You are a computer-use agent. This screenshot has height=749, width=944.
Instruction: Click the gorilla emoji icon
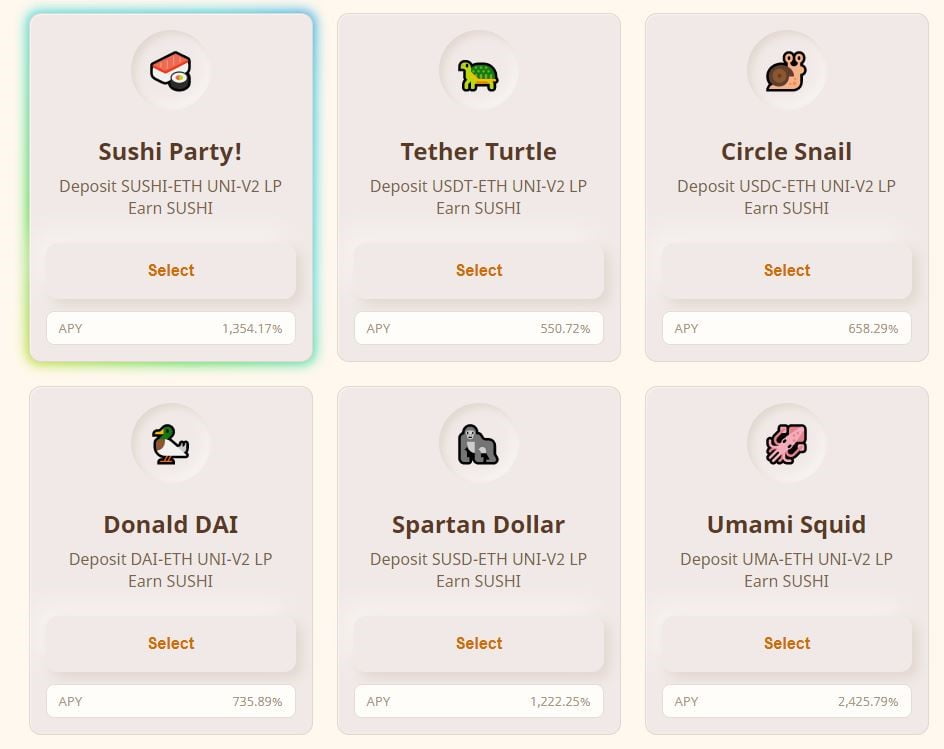(479, 444)
